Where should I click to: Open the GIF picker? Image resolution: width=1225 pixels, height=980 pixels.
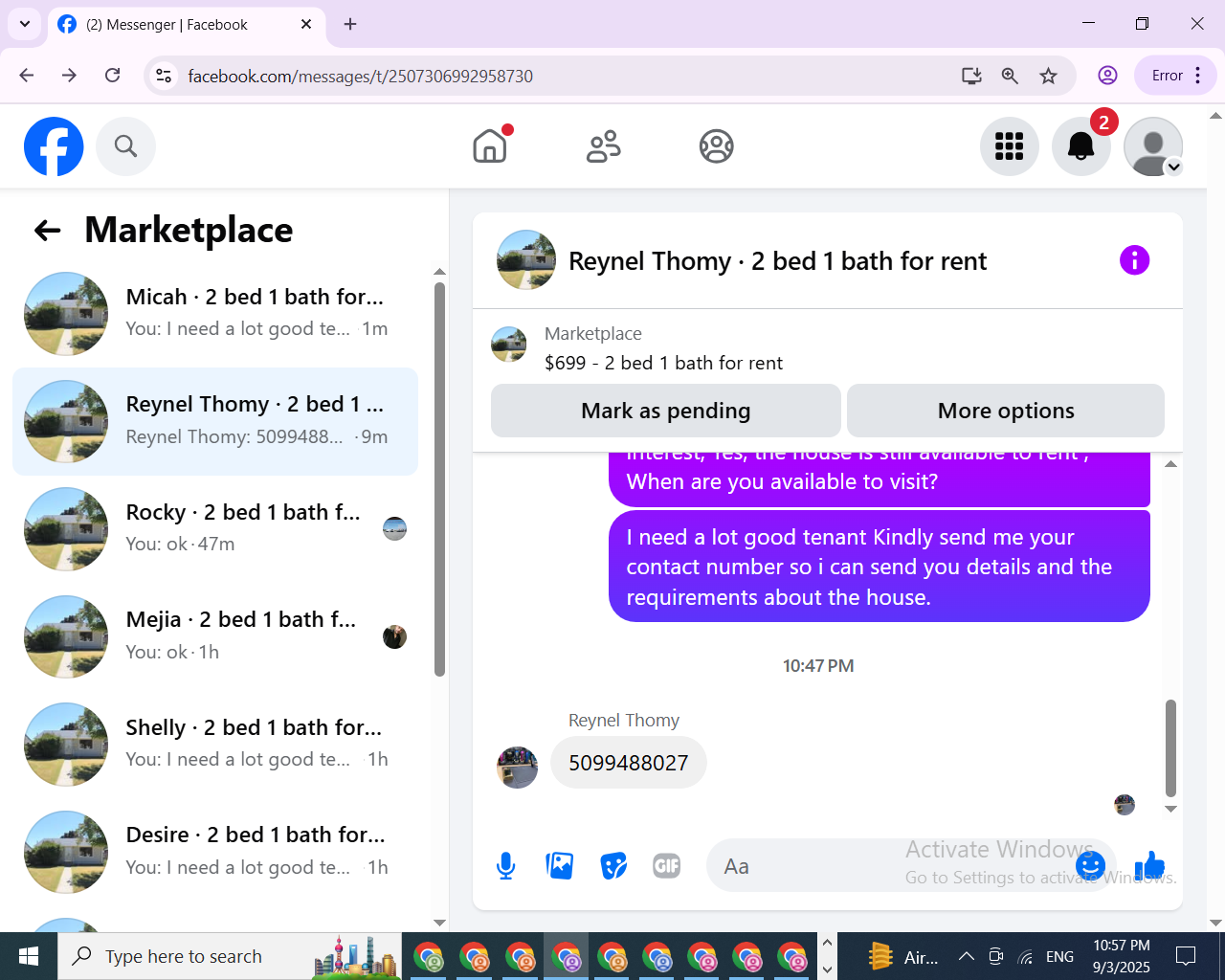[667, 866]
